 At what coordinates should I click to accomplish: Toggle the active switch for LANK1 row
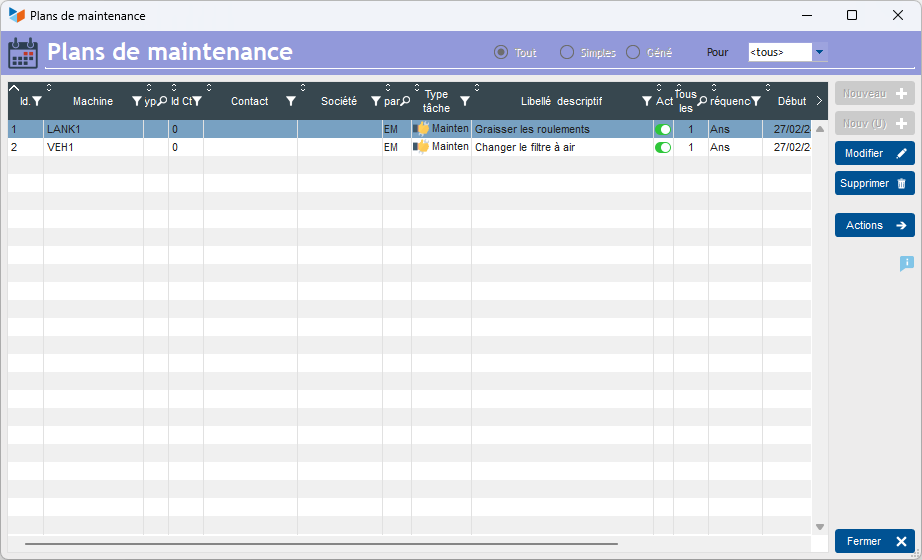[663, 129]
